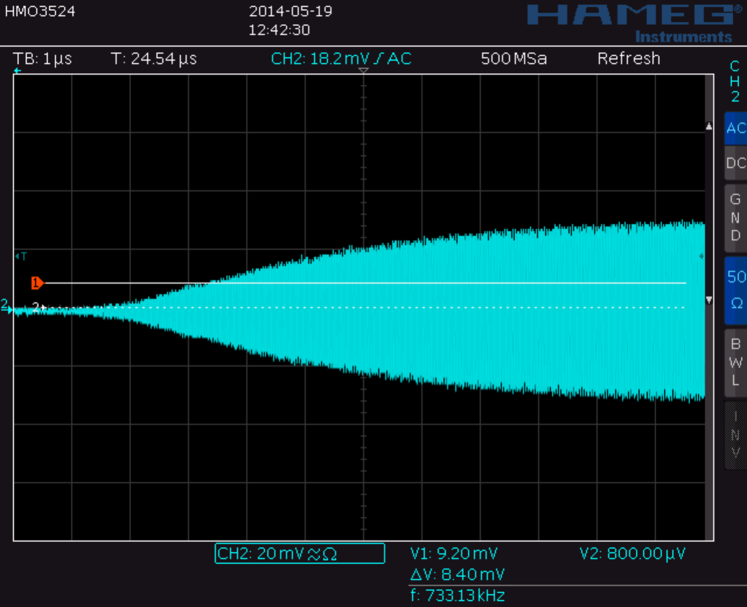This screenshot has width=747, height=607.
Task: Toggle the BWL bandwidth limit
Action: point(735,362)
